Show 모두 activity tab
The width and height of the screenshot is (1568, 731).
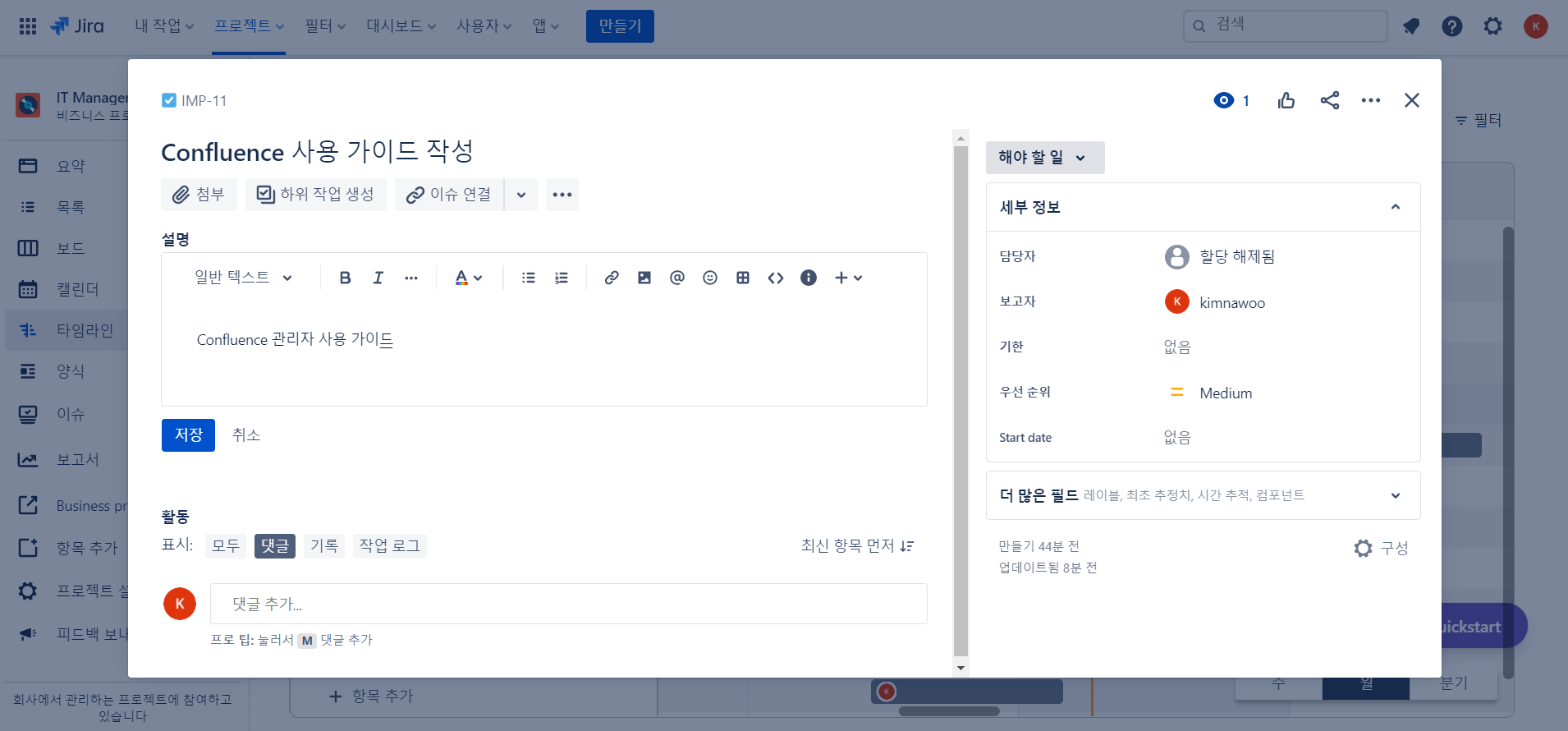click(x=226, y=546)
